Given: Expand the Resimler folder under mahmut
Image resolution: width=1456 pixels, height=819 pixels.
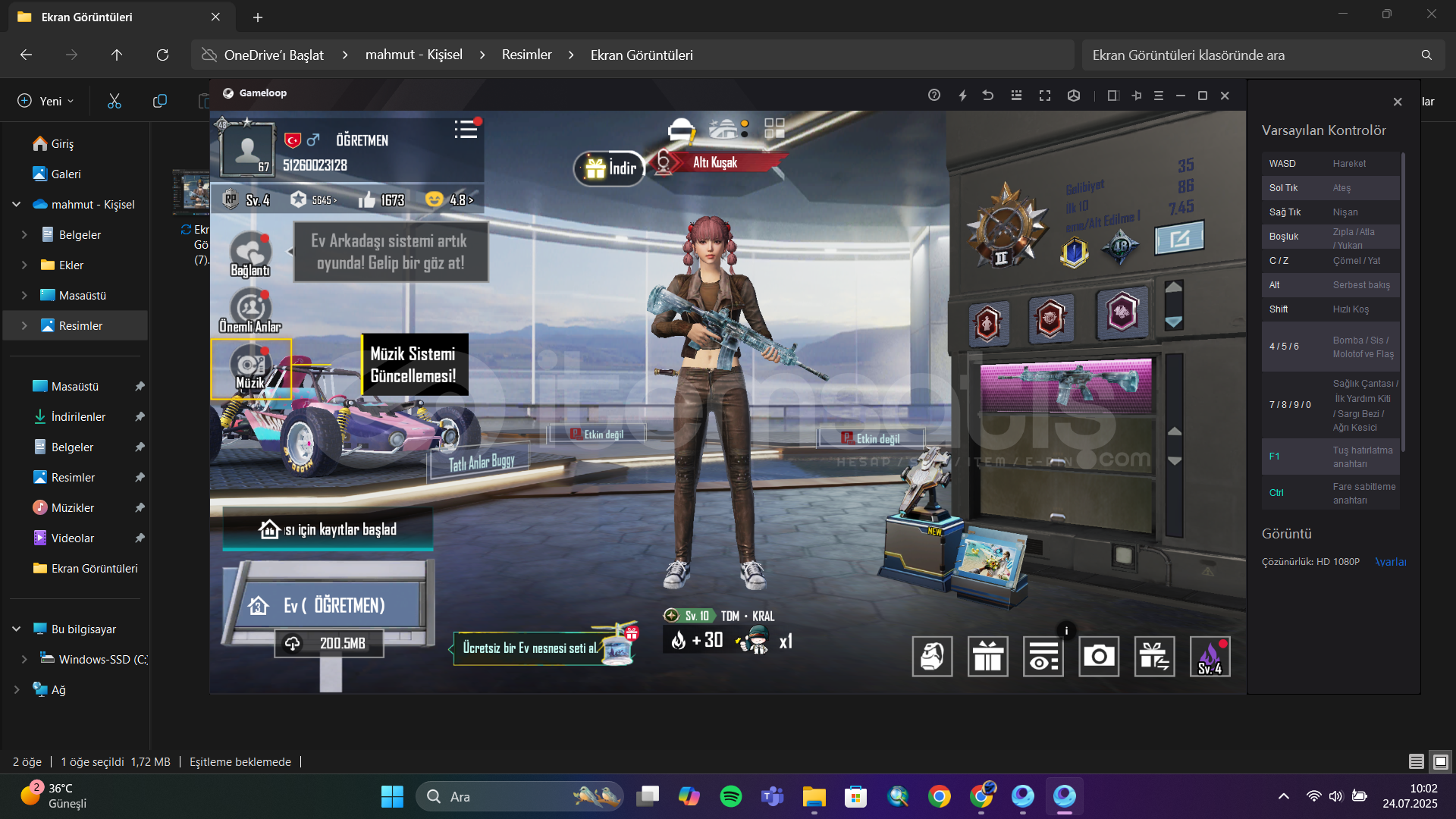Looking at the screenshot, I should click(x=24, y=326).
